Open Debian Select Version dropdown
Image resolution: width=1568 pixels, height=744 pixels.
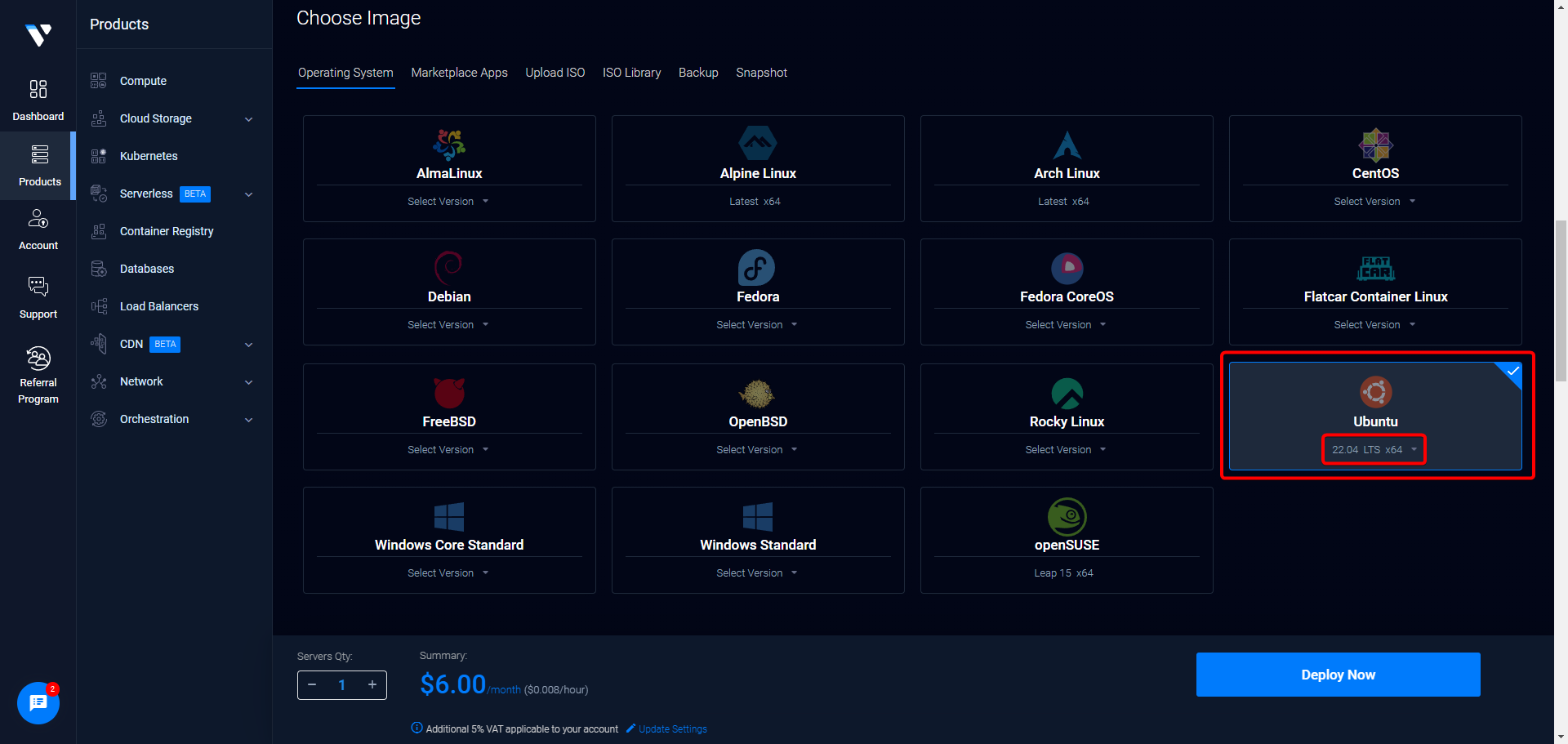448,325
